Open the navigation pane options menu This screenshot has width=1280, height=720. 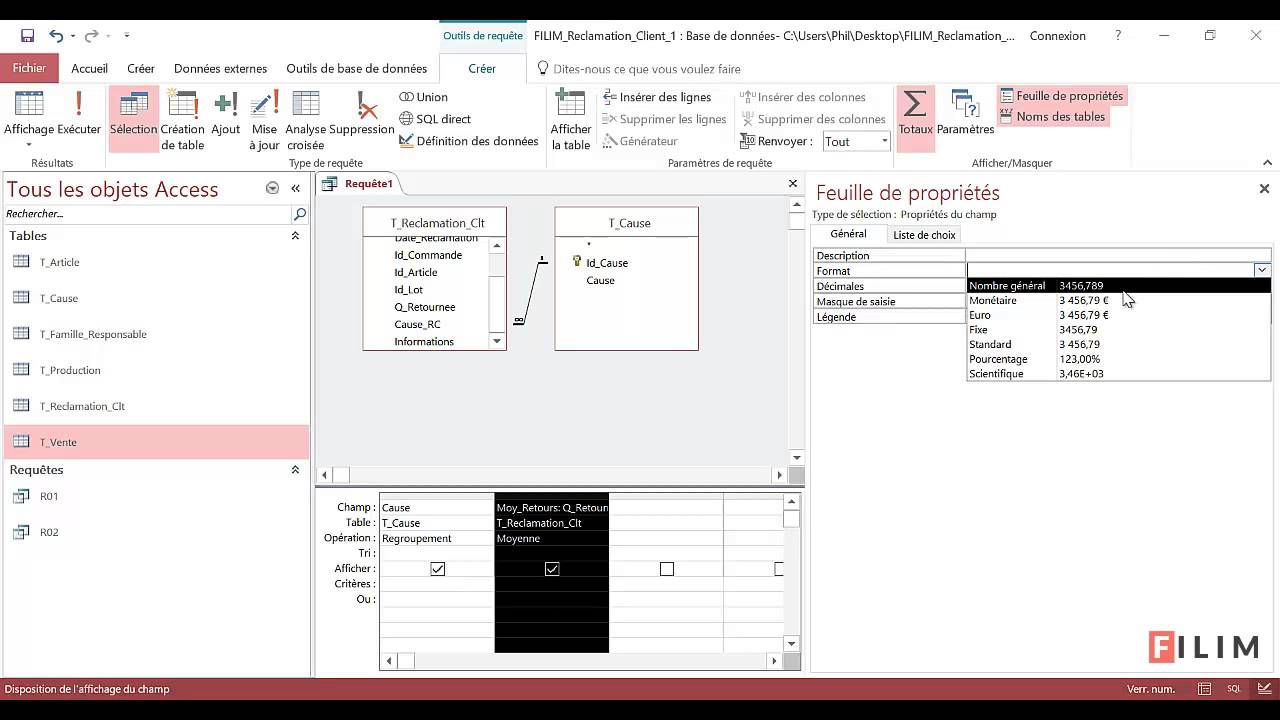(x=272, y=188)
